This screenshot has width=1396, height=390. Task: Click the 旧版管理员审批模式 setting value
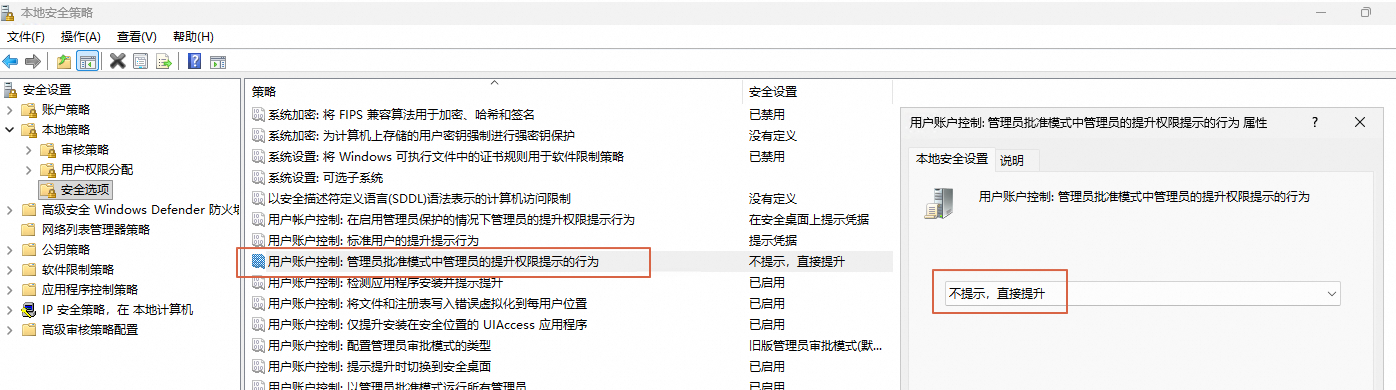coord(816,345)
